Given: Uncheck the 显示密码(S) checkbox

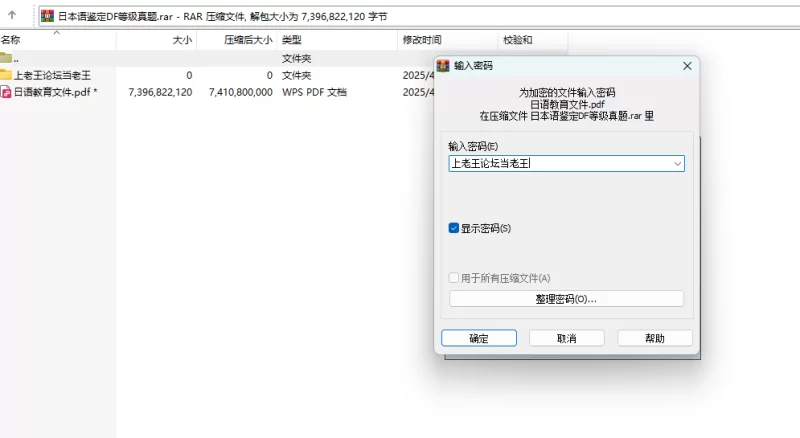Looking at the screenshot, I should click(x=454, y=228).
